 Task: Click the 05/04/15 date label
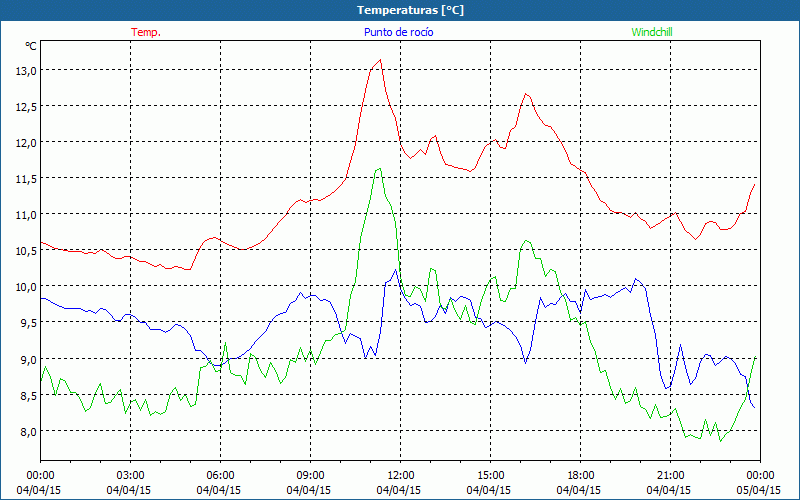click(x=759, y=490)
